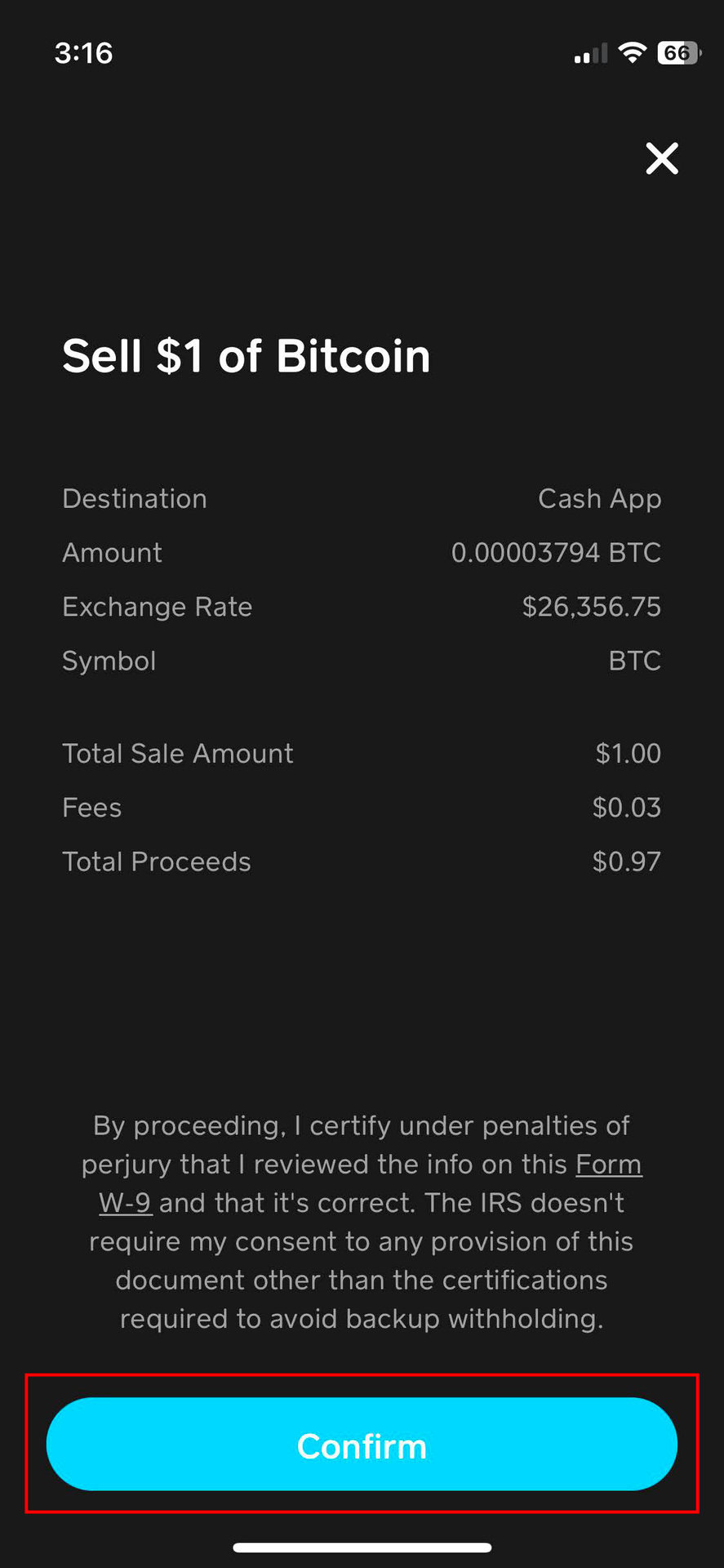724x1568 pixels.
Task: Tap the Exchange Rate label
Action: pos(157,607)
